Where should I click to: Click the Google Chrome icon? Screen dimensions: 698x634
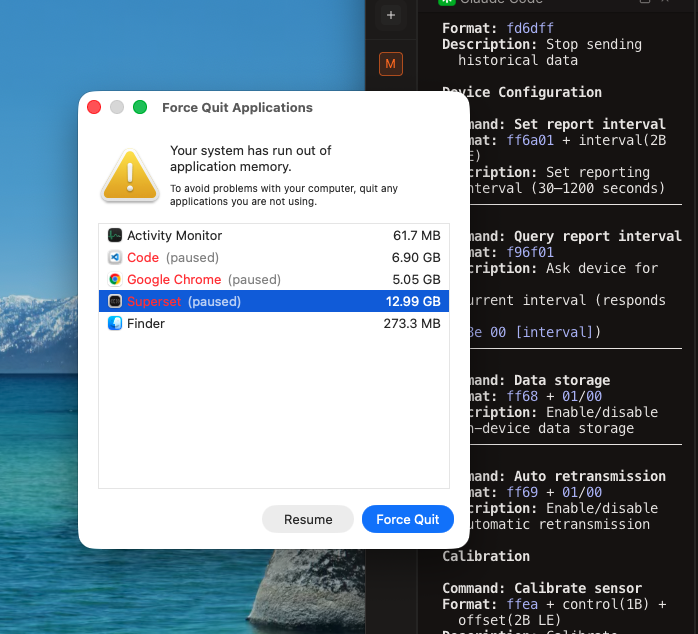point(115,279)
